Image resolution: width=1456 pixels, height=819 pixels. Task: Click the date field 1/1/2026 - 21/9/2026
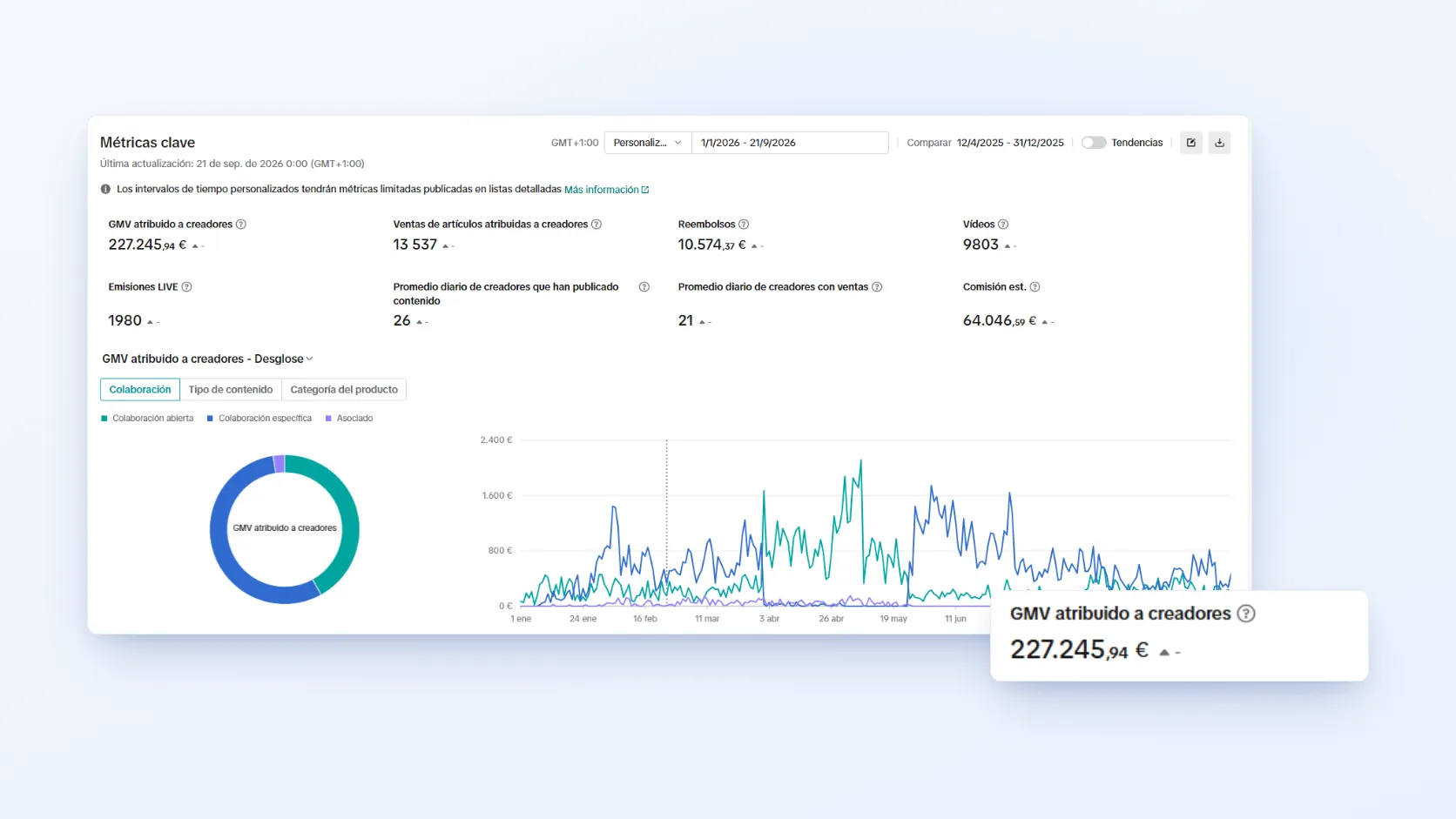click(790, 143)
